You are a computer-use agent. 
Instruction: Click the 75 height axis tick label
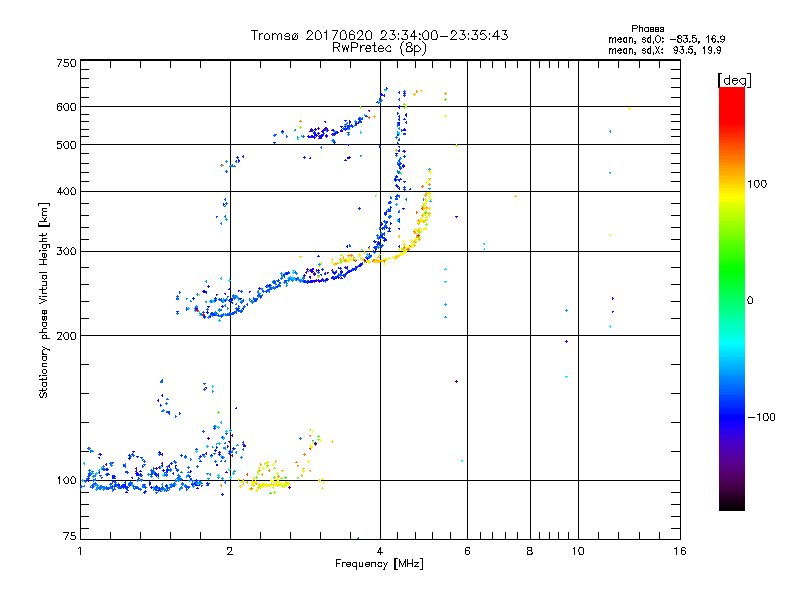69,538
